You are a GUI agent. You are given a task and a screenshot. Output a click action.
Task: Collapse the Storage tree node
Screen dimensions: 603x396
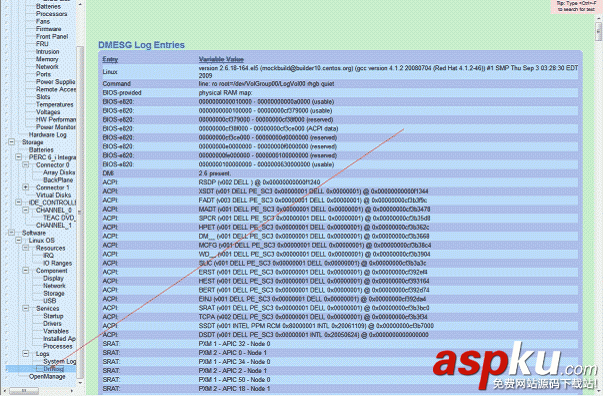(x=12, y=142)
